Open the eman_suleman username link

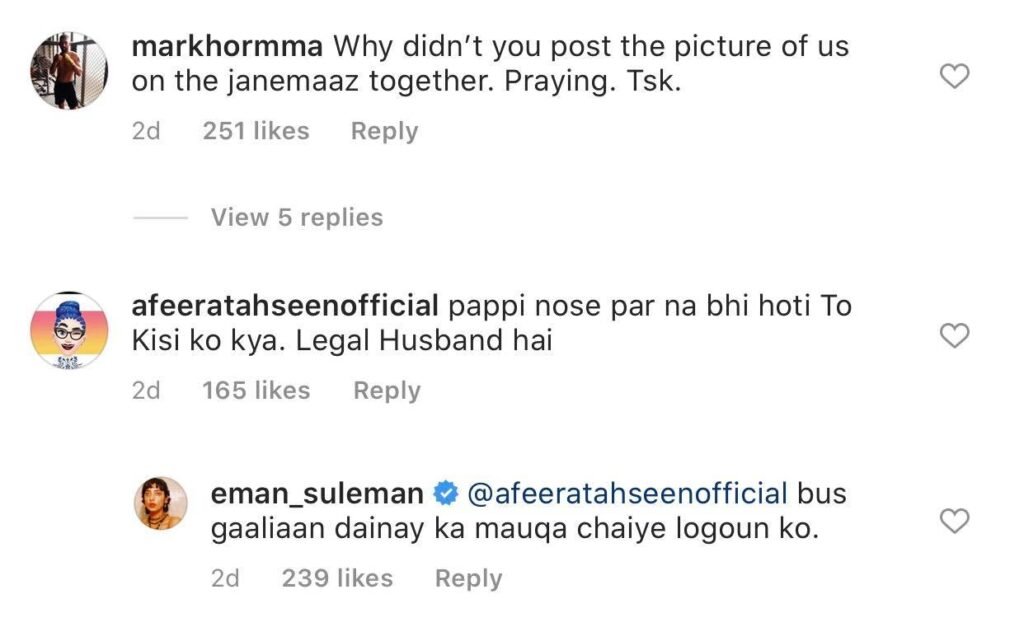pos(317,493)
